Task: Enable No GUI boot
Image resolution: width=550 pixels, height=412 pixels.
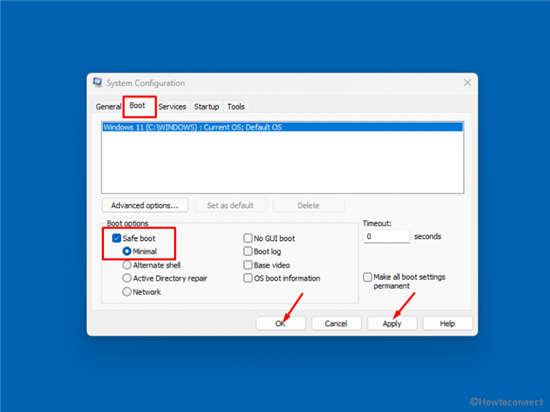Action: 248,238
